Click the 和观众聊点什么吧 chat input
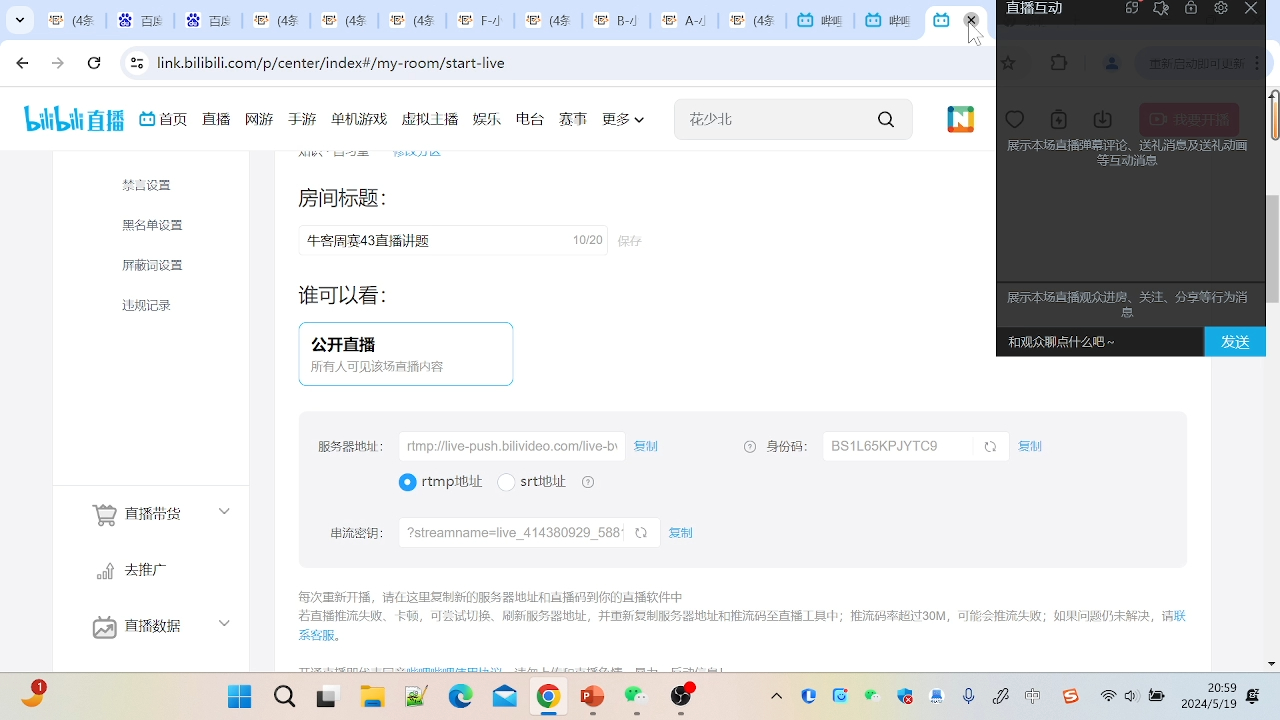Viewport: 1280px width, 720px height. coord(1100,342)
